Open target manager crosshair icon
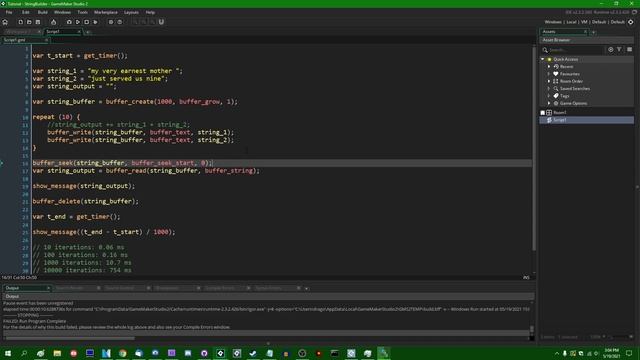 point(631,22)
